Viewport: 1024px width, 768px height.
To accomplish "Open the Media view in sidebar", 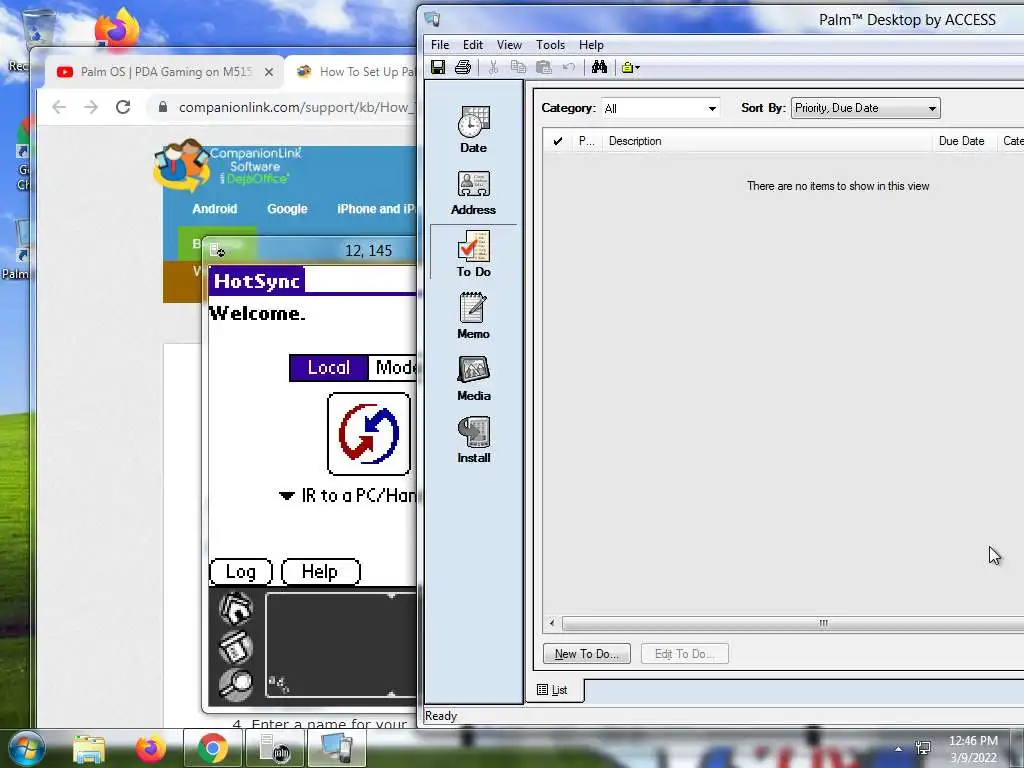I will pyautogui.click(x=473, y=379).
